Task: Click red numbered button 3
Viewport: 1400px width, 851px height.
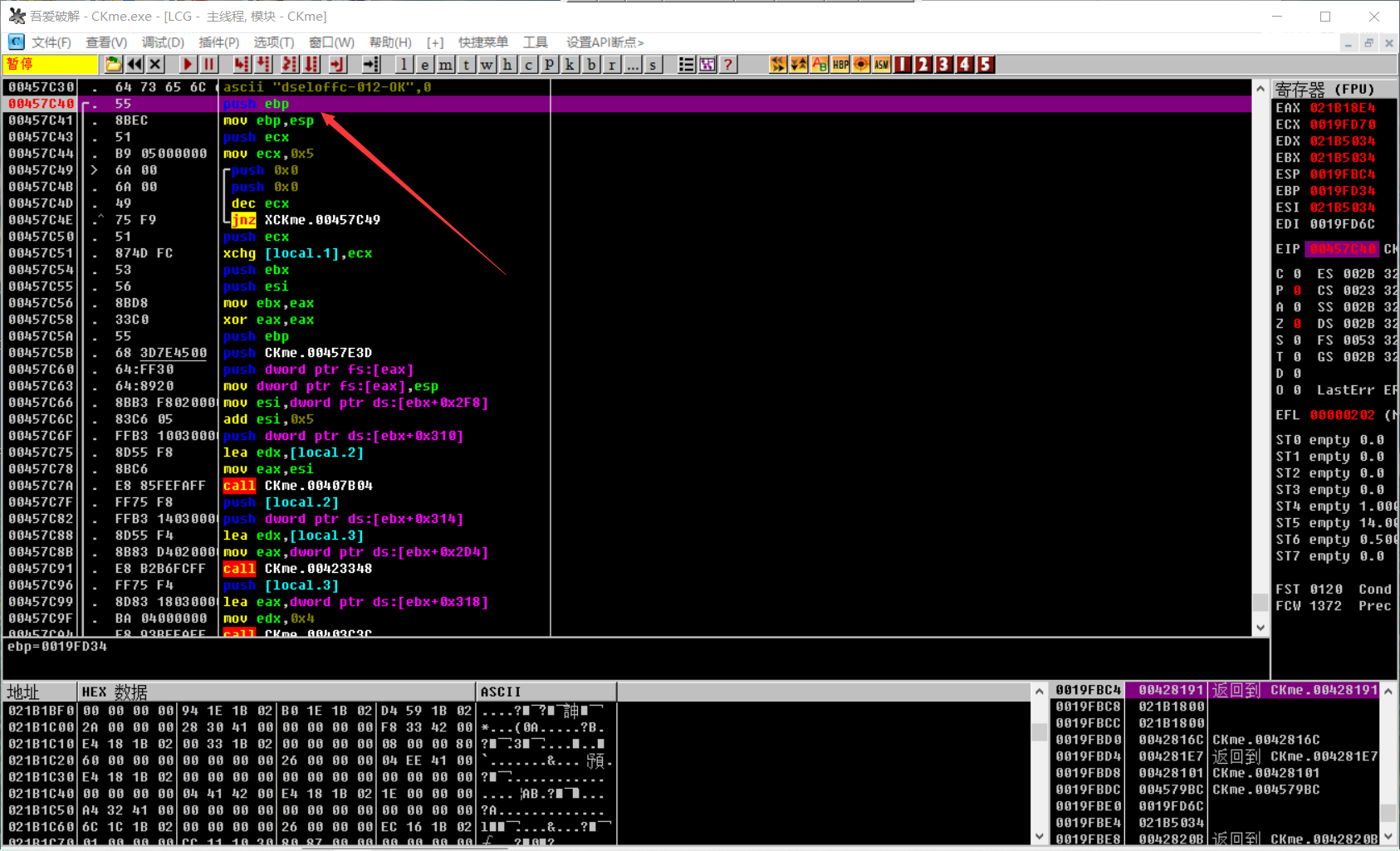Action: tap(943, 65)
